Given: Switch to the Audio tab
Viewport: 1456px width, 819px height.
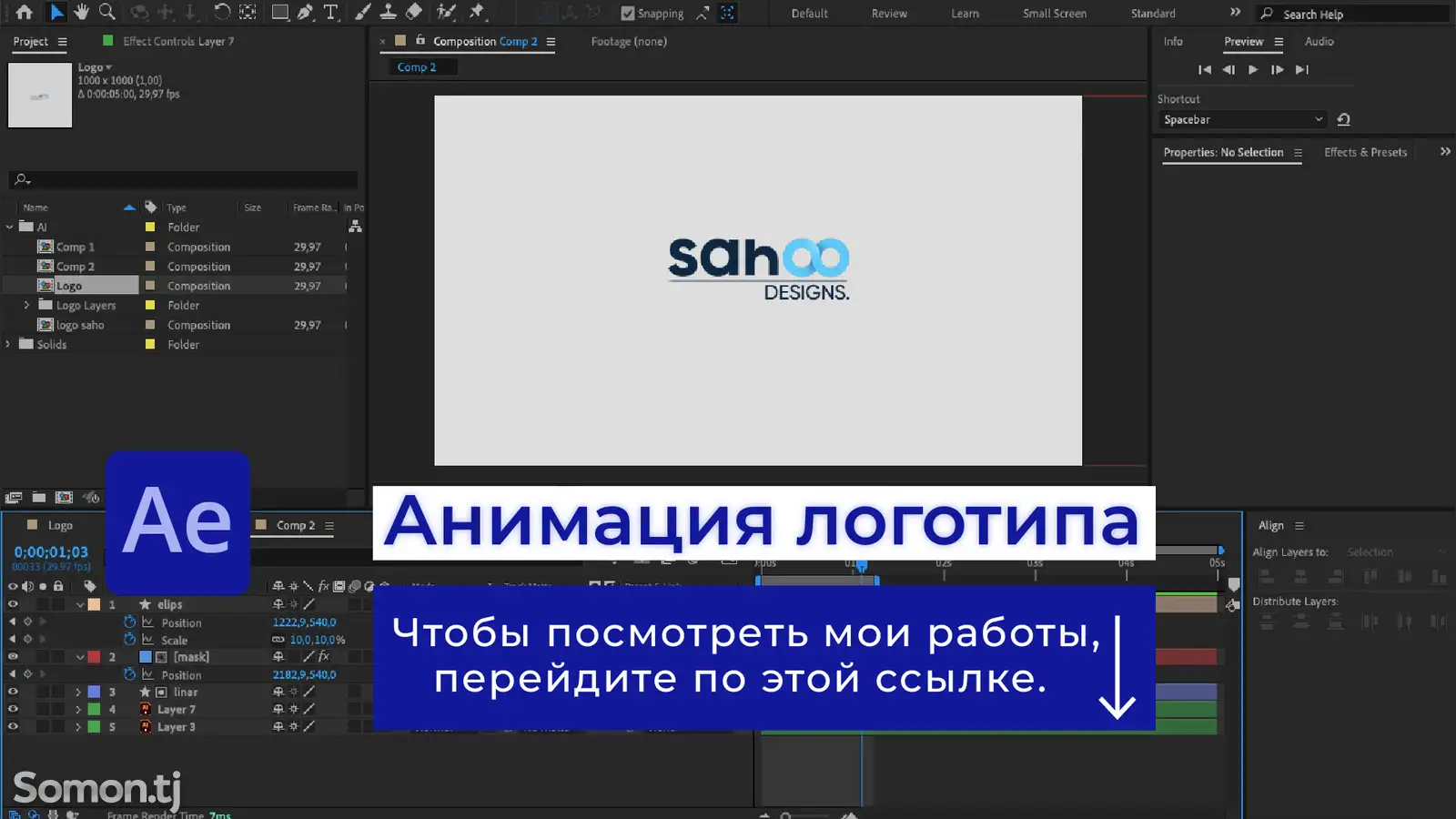Looking at the screenshot, I should [1319, 42].
